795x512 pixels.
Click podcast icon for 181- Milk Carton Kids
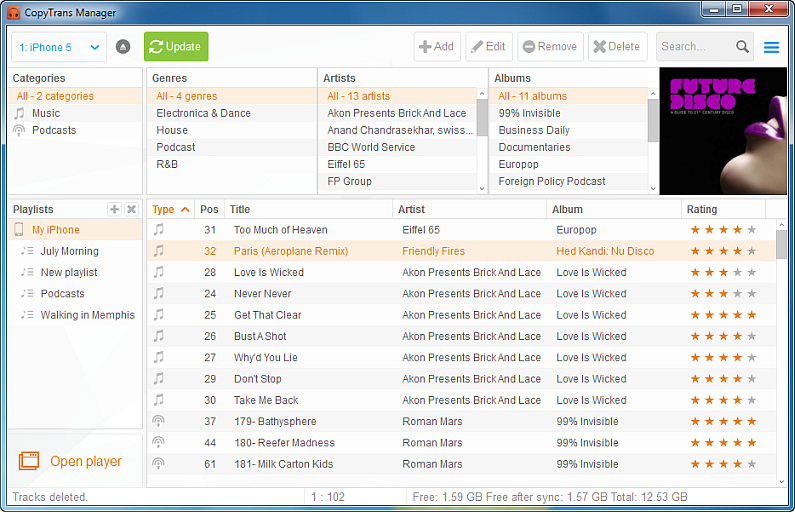point(159,464)
